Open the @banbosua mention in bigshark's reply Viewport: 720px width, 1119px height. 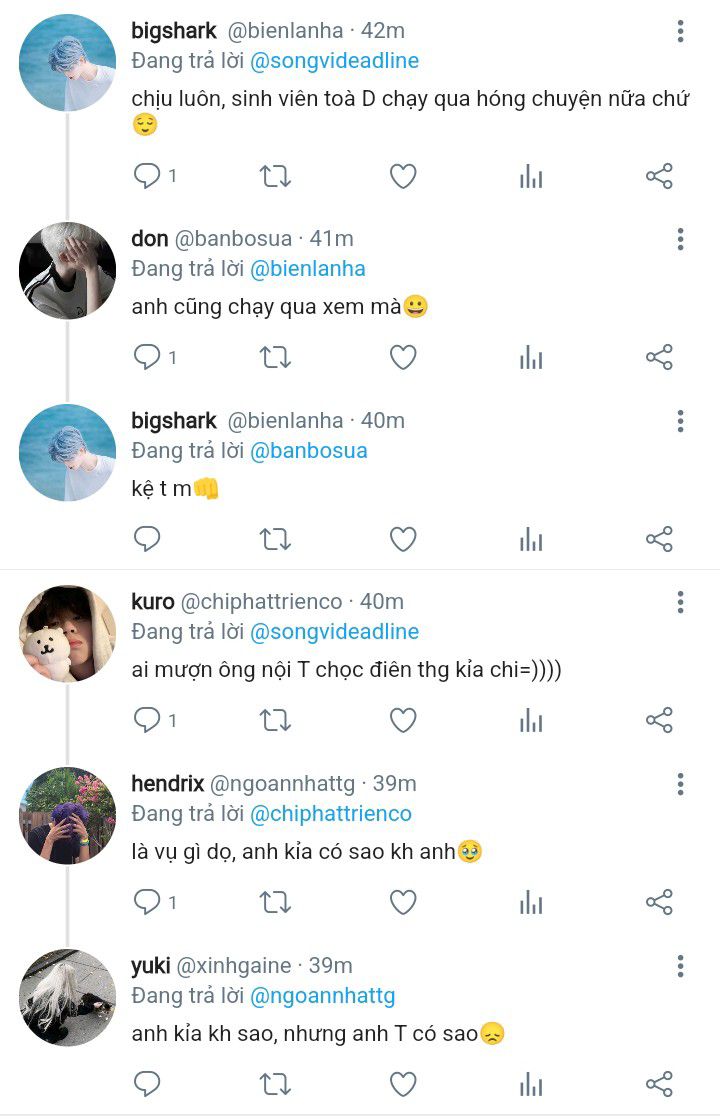pos(308,451)
